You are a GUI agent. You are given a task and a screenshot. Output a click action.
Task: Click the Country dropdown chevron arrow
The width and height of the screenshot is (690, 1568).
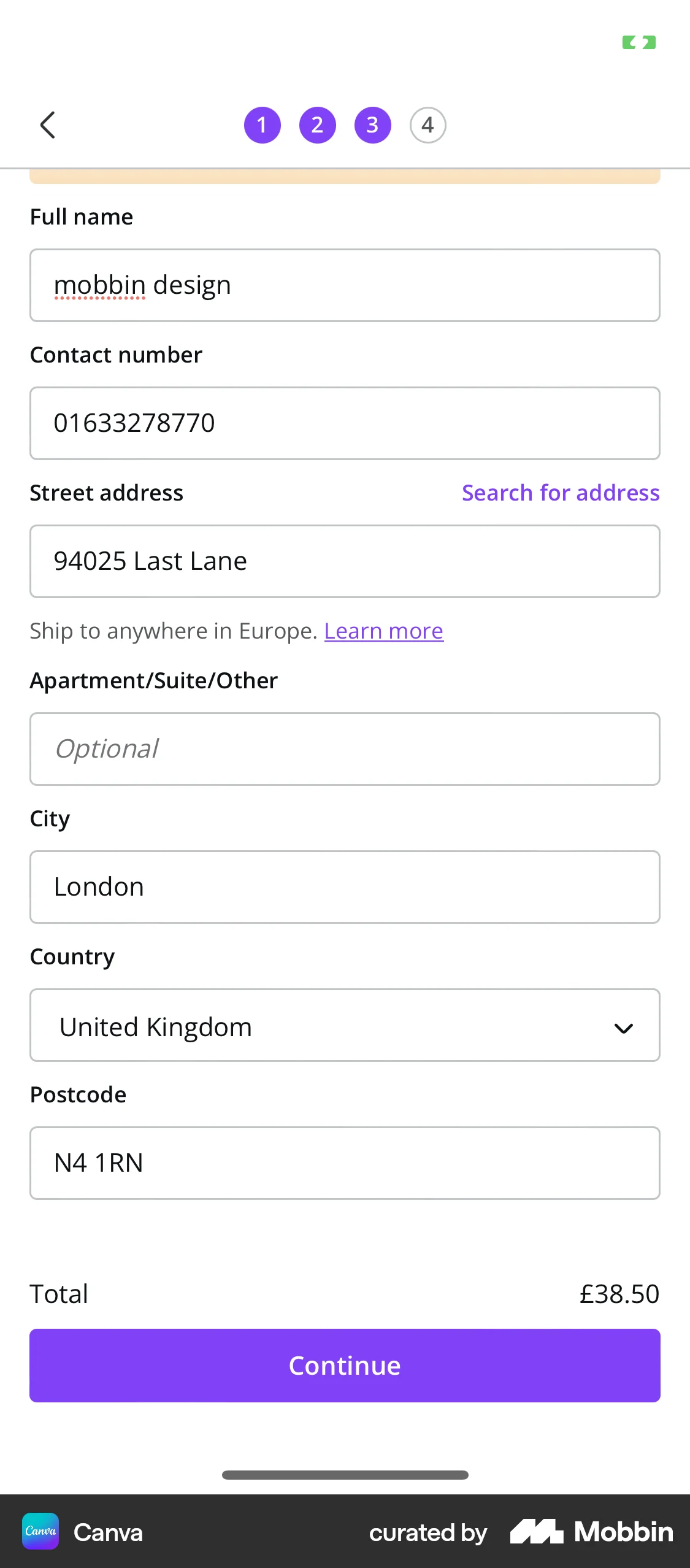623,1028
